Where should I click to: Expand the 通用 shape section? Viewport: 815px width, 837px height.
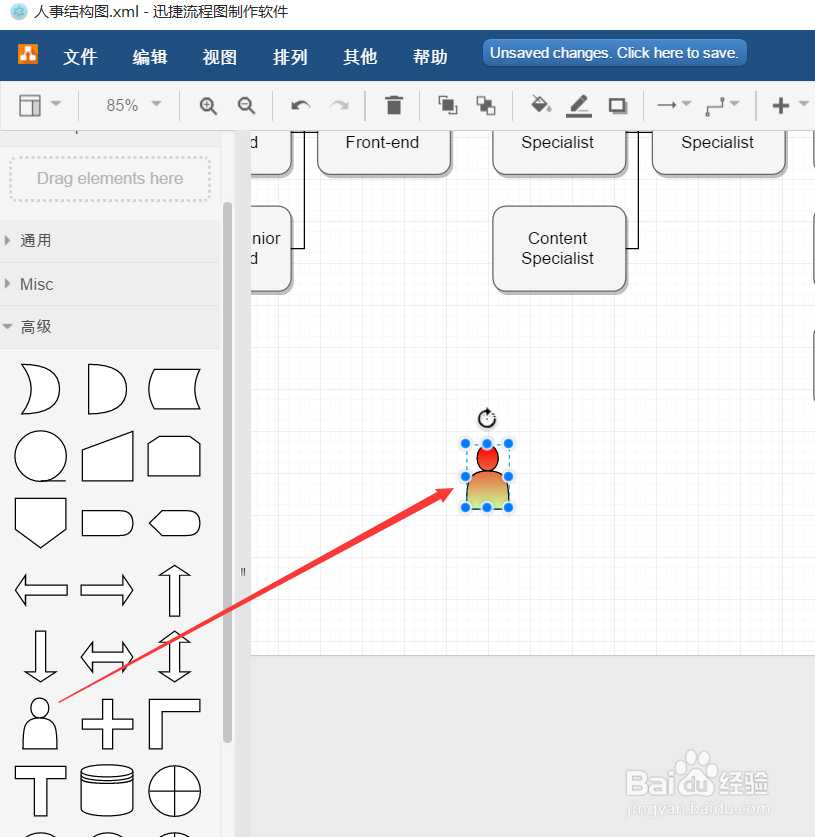pos(110,241)
